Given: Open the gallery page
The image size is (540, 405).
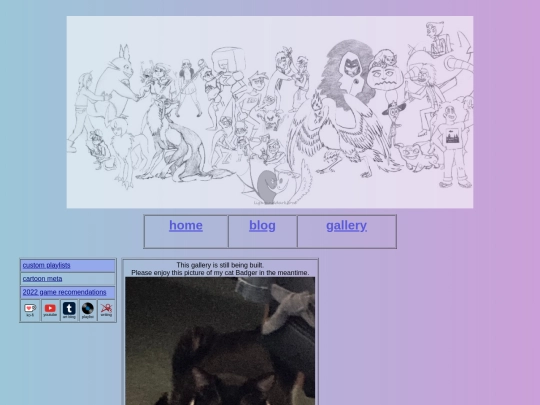Looking at the screenshot, I should (346, 226).
